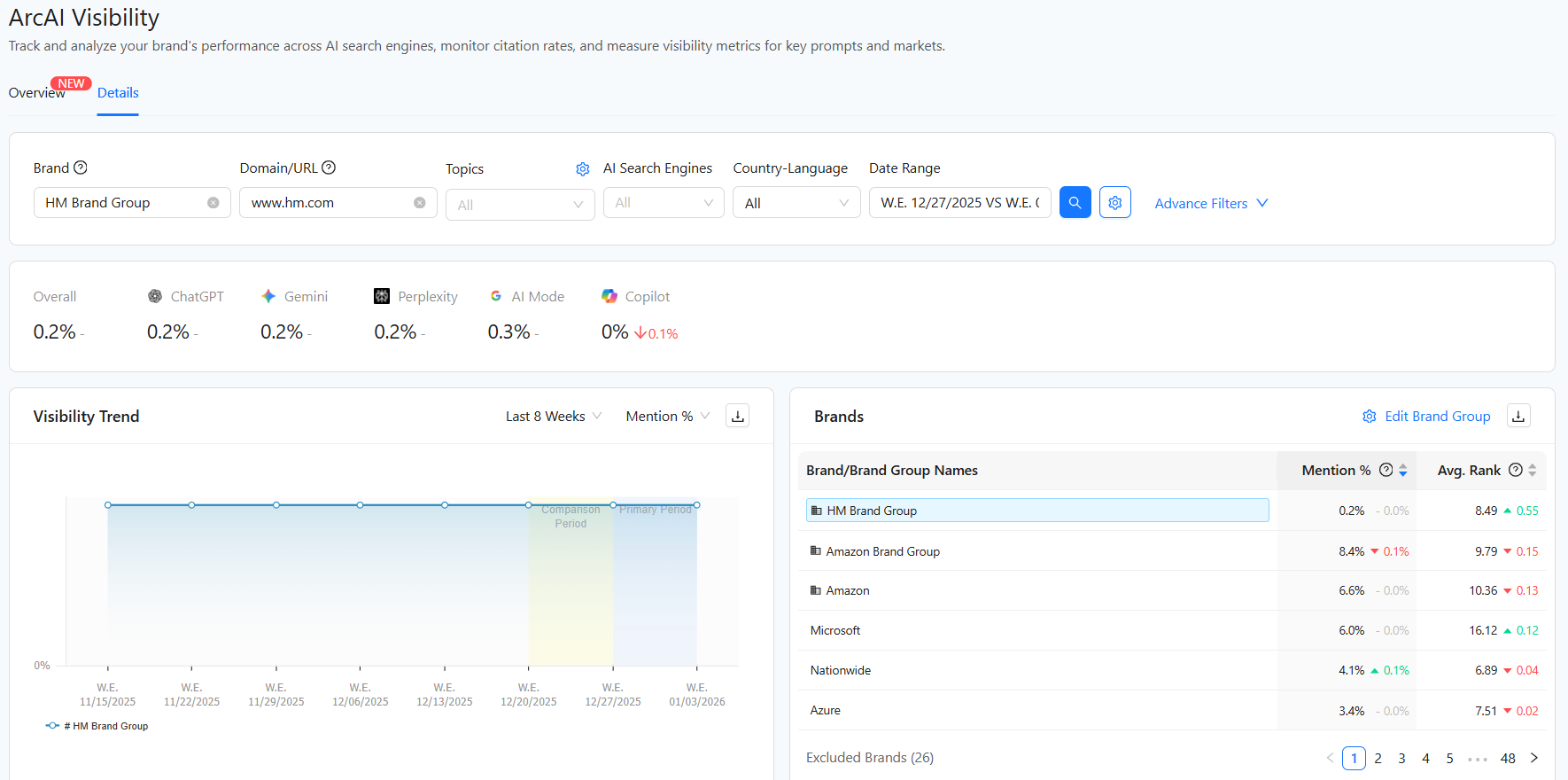Clear the www.hm.com domain field
The height and width of the screenshot is (780, 1568).
[420, 203]
